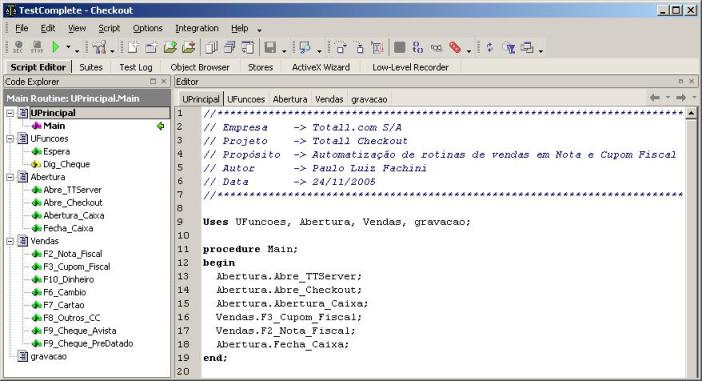Click the small-square icon between the dotted-square and red icons
Viewport: 702px width, 381px height.
[360, 47]
